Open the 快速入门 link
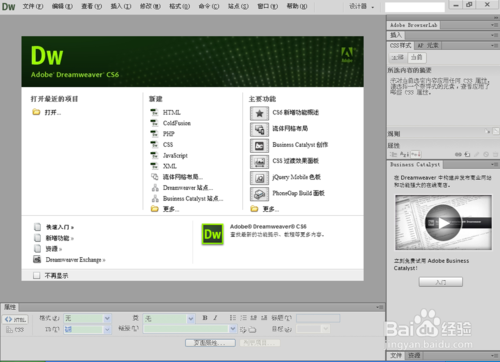500x362 pixels. [x=60, y=227]
